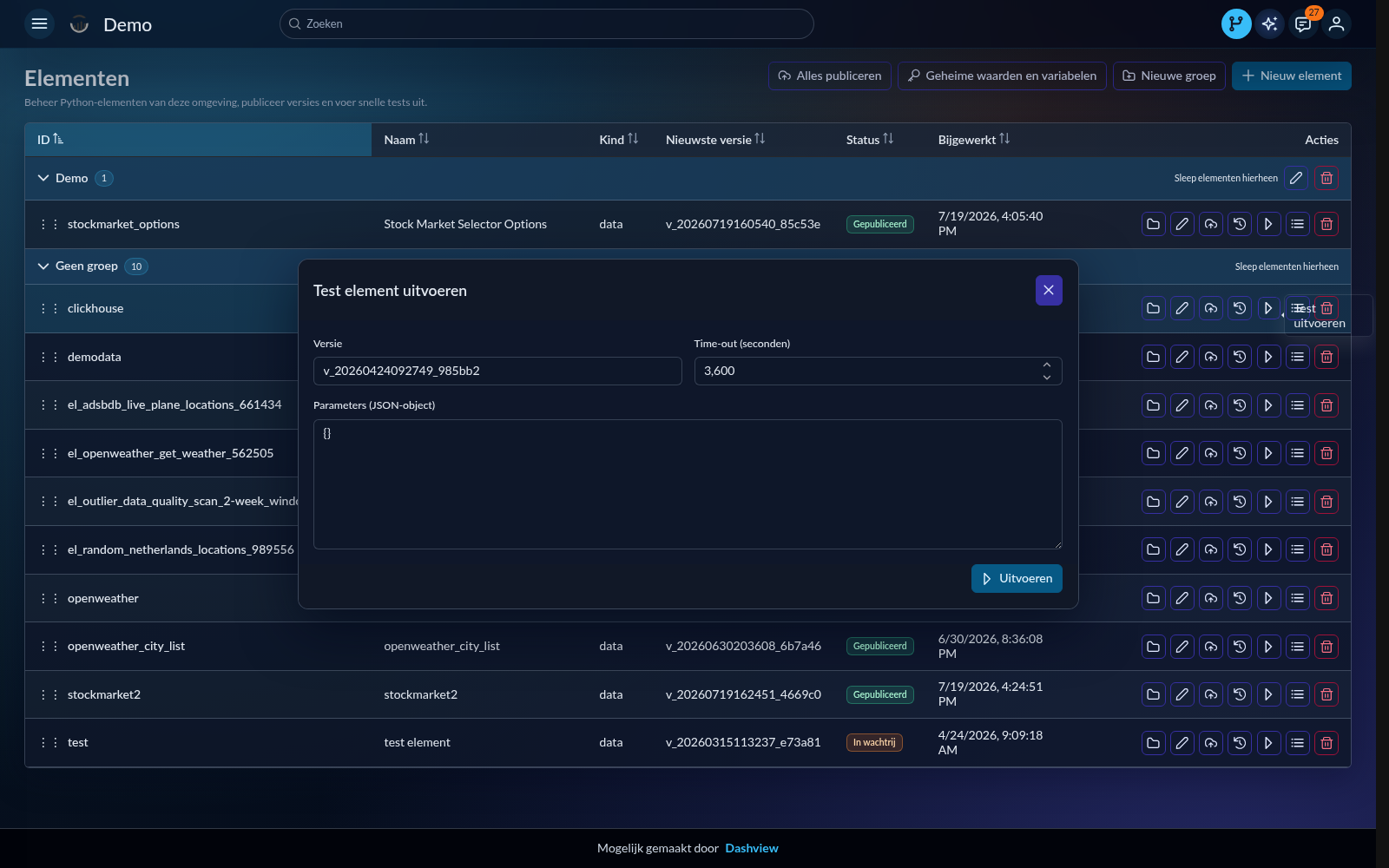Increase the time-out value with up arrow
The image size is (1389, 868).
(x=1047, y=365)
